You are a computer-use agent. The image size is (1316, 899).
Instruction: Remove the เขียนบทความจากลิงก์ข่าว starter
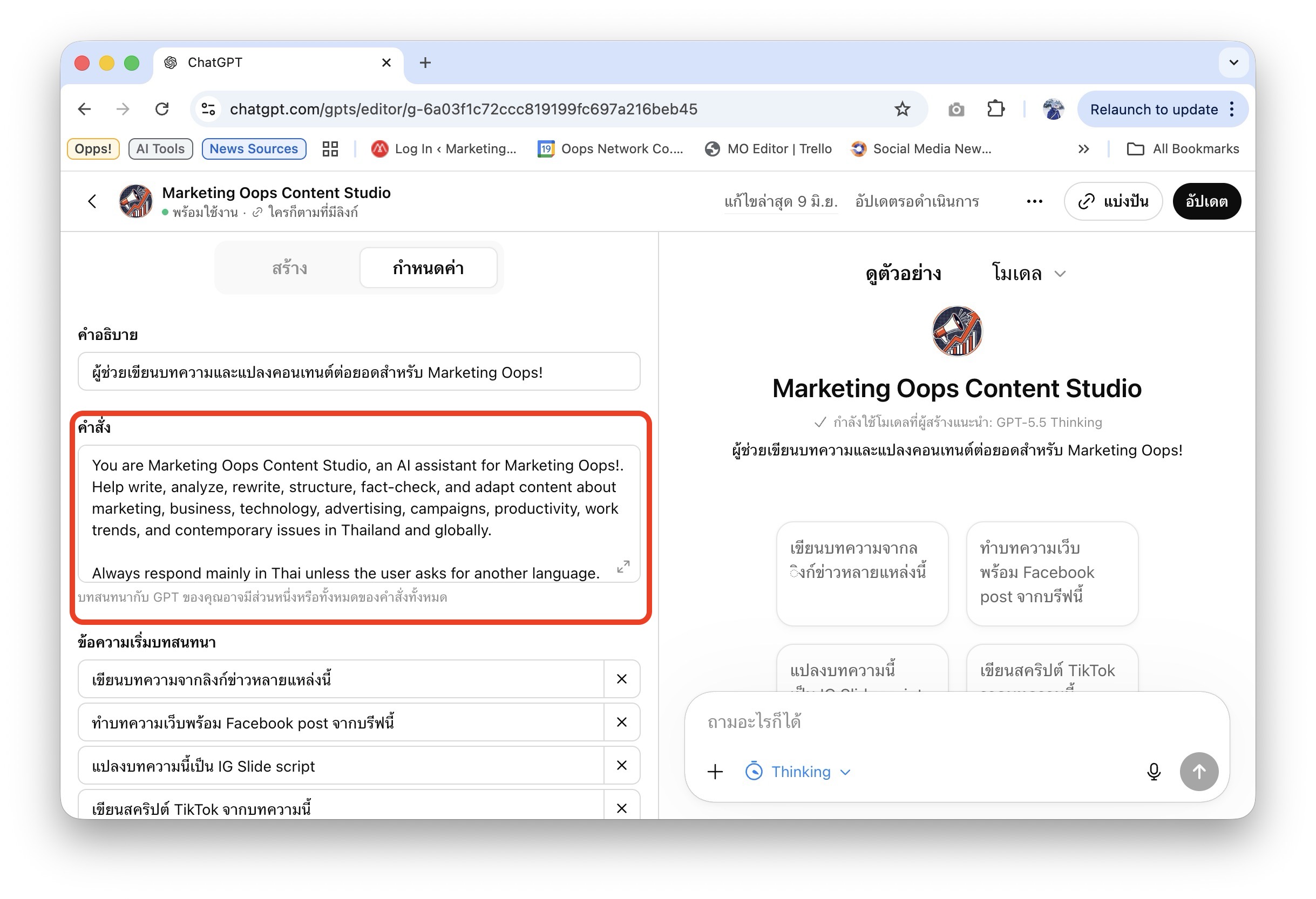click(622, 679)
